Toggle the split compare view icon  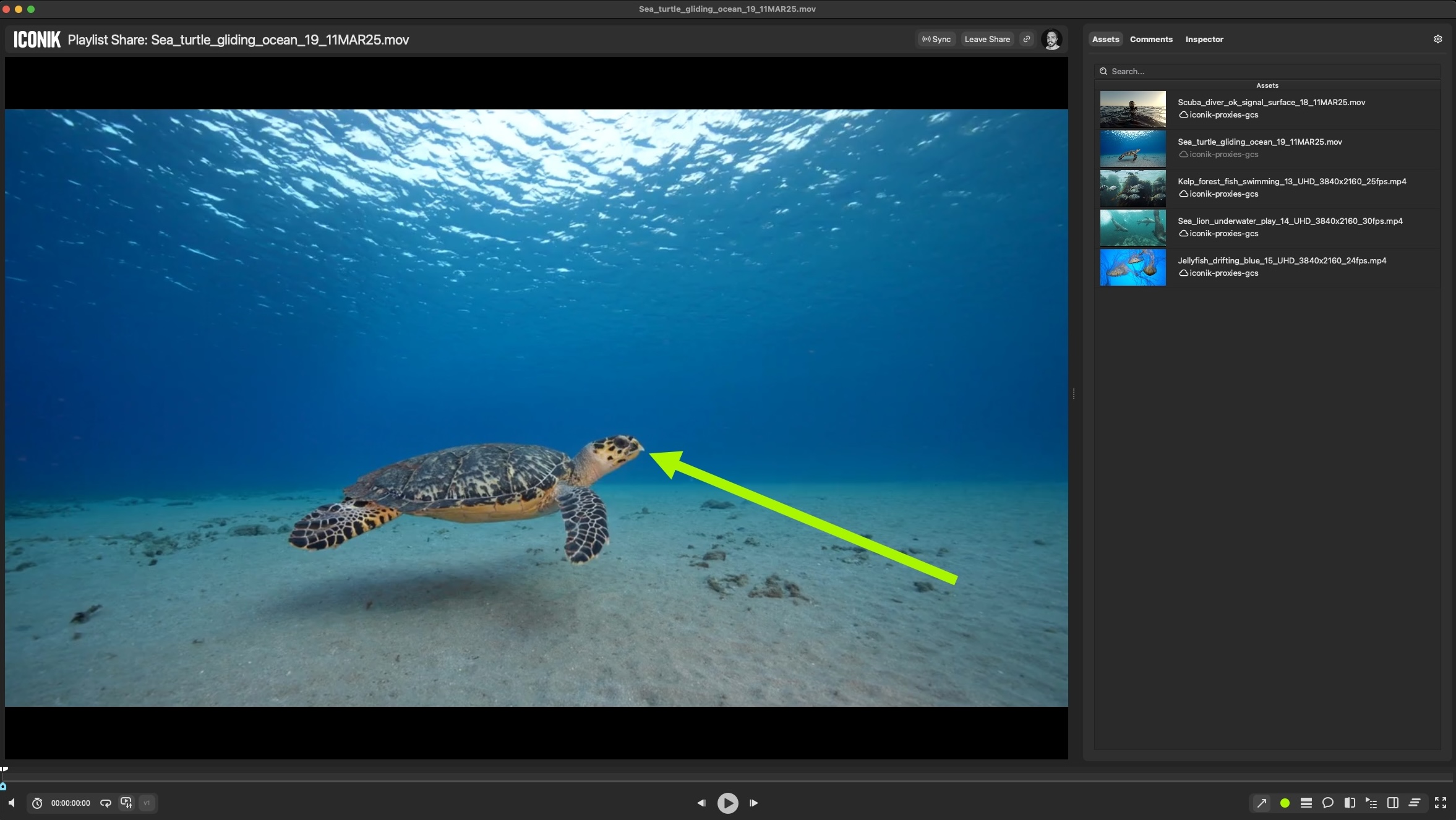click(x=1350, y=803)
